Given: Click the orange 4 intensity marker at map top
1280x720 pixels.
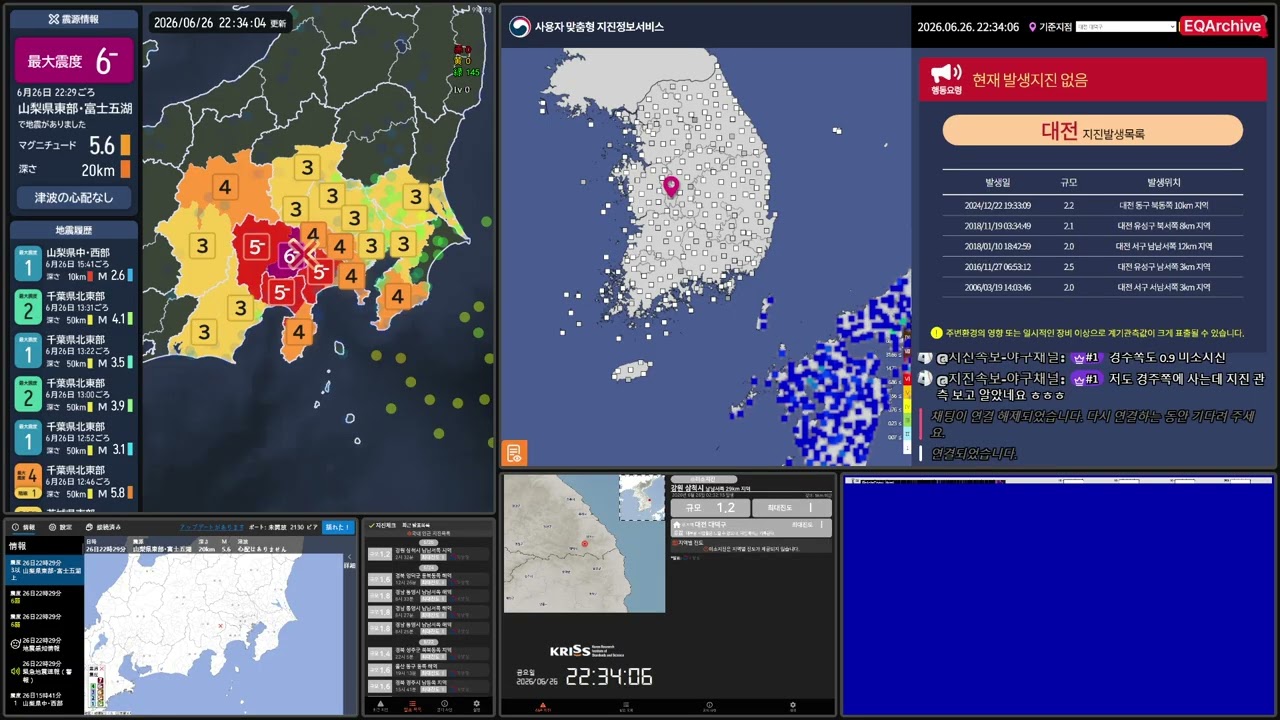Looking at the screenshot, I should tap(226, 187).
